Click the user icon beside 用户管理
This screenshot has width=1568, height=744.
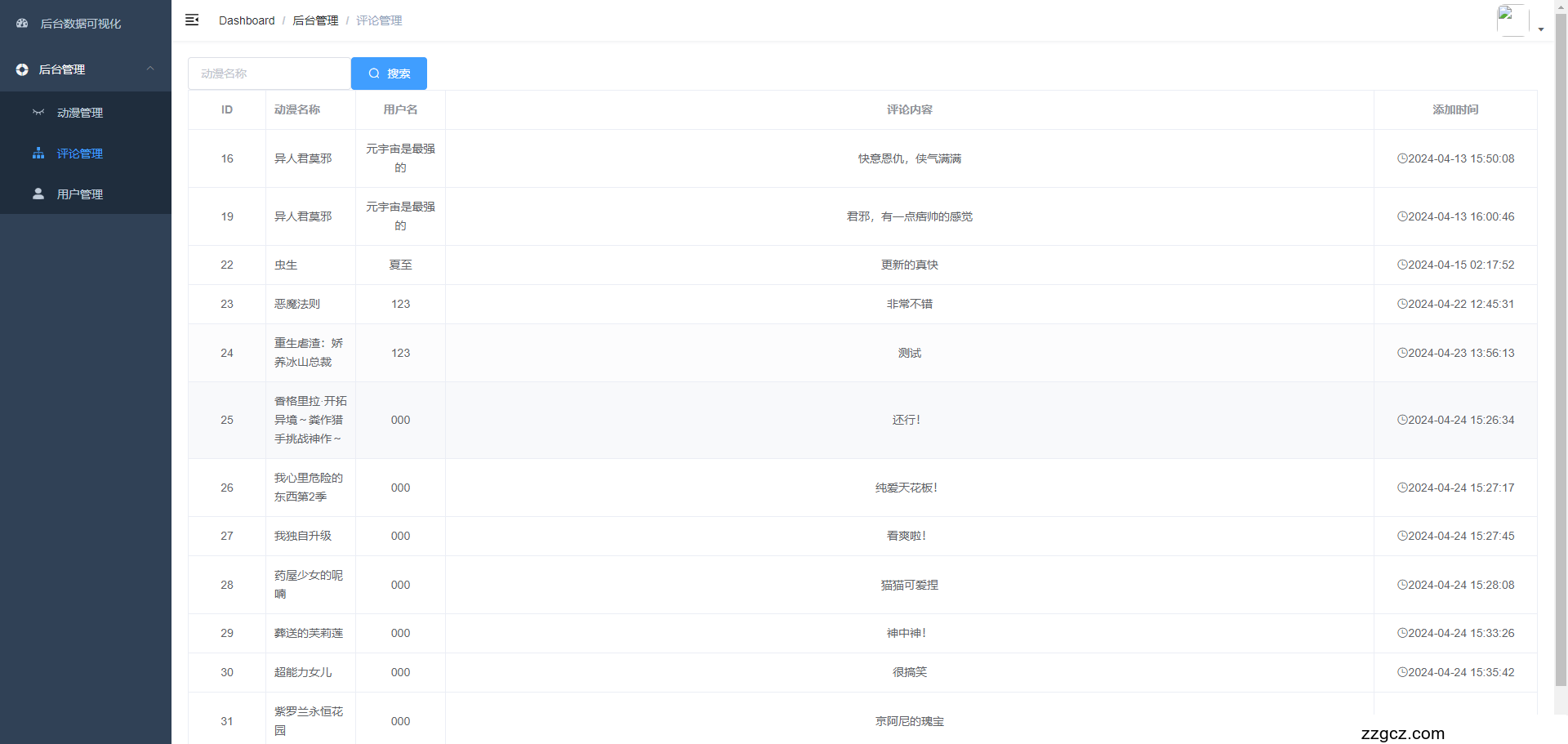38,194
